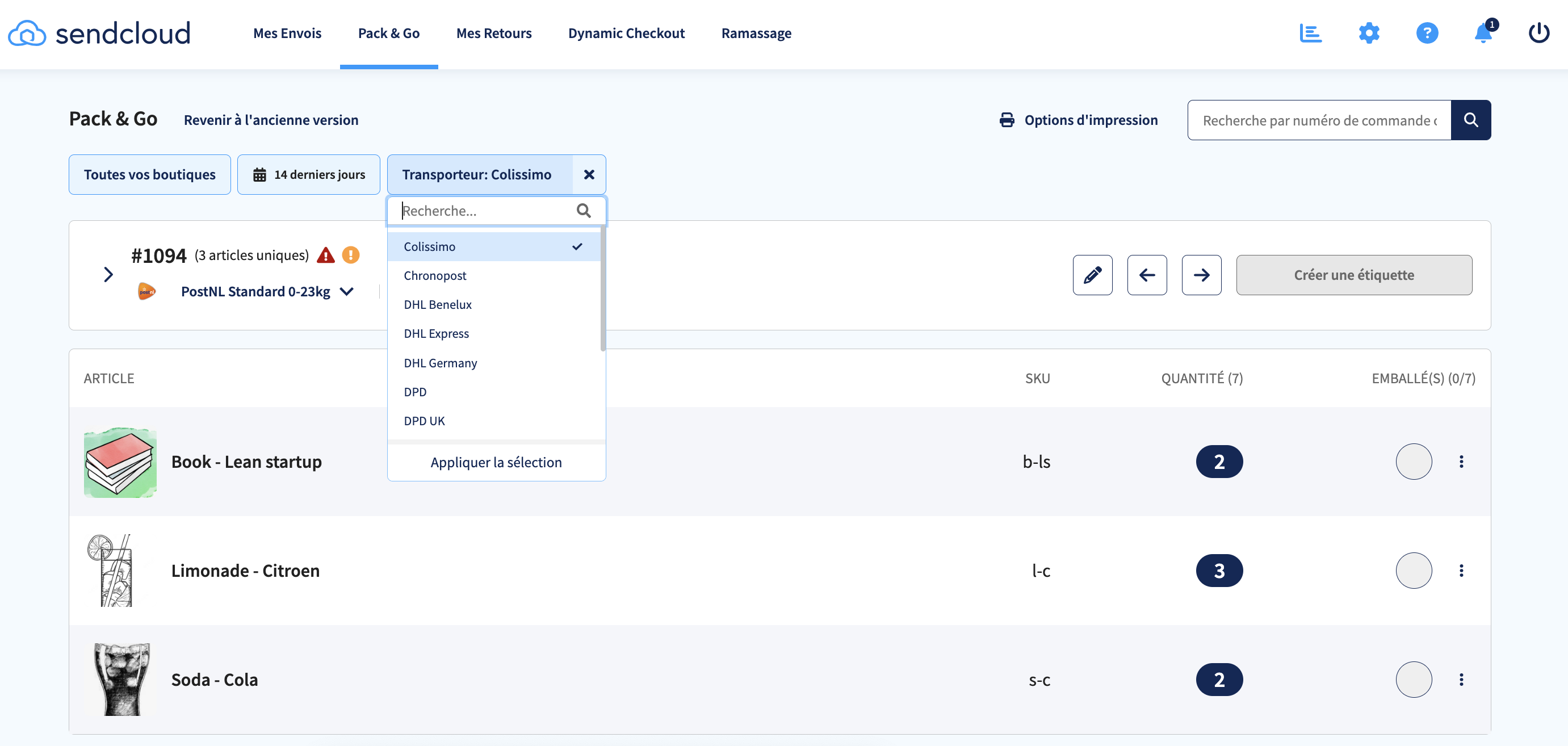Viewport: 1568px width, 746px height.
Task: Select DPD carrier option
Action: coord(494,392)
